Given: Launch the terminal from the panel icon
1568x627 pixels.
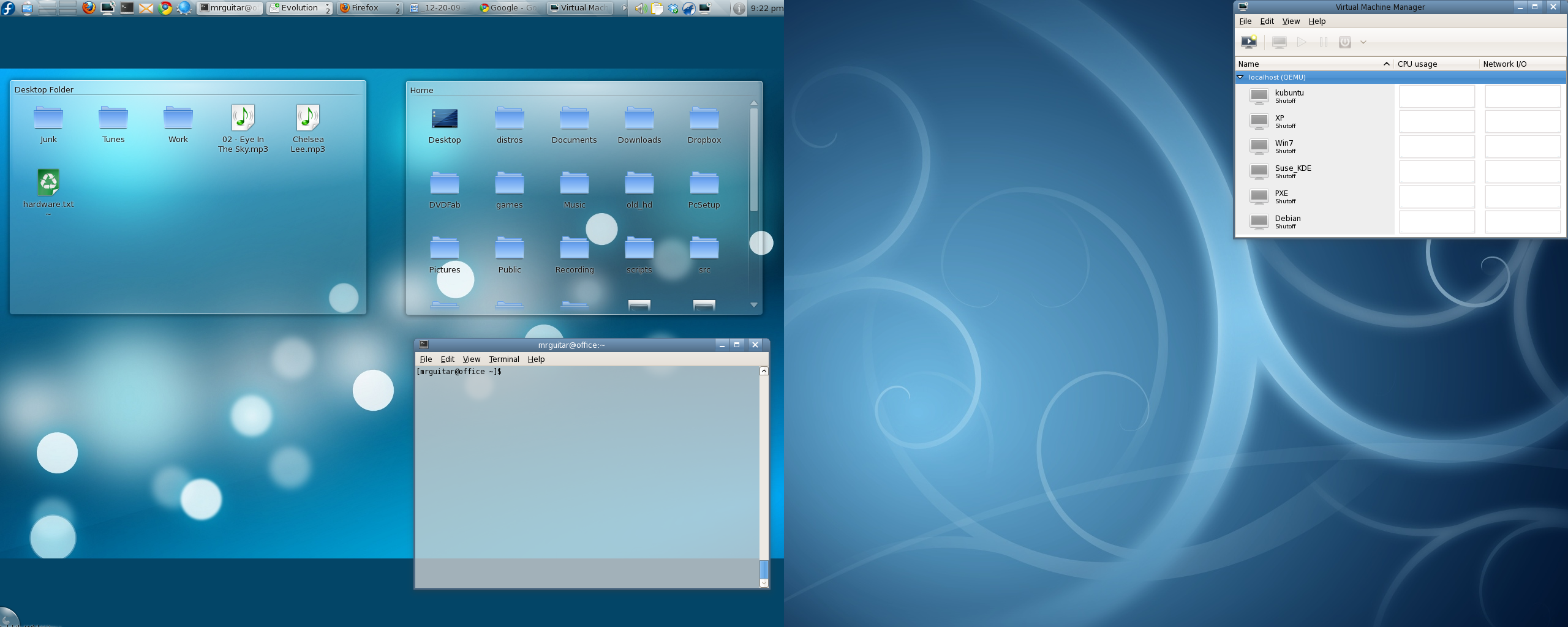Looking at the screenshot, I should tap(127, 8).
